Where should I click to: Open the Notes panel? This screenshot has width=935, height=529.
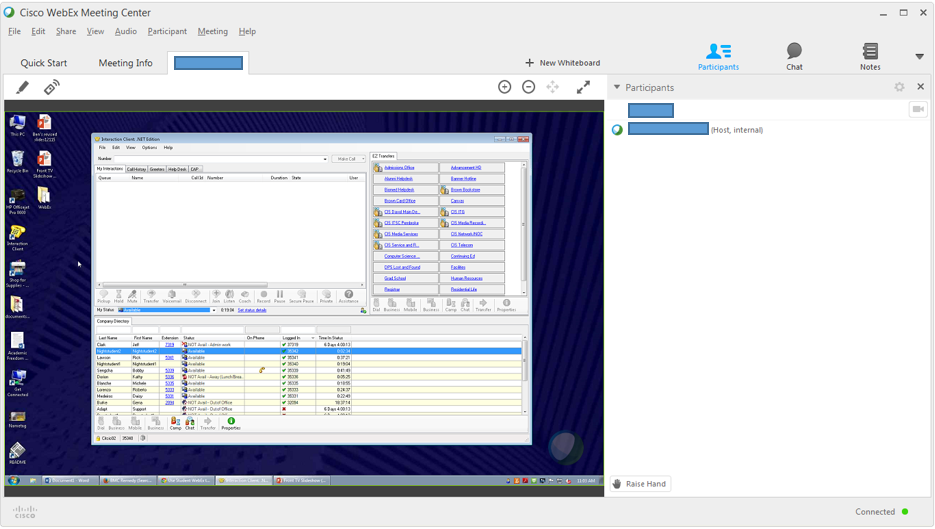pyautogui.click(x=870, y=57)
